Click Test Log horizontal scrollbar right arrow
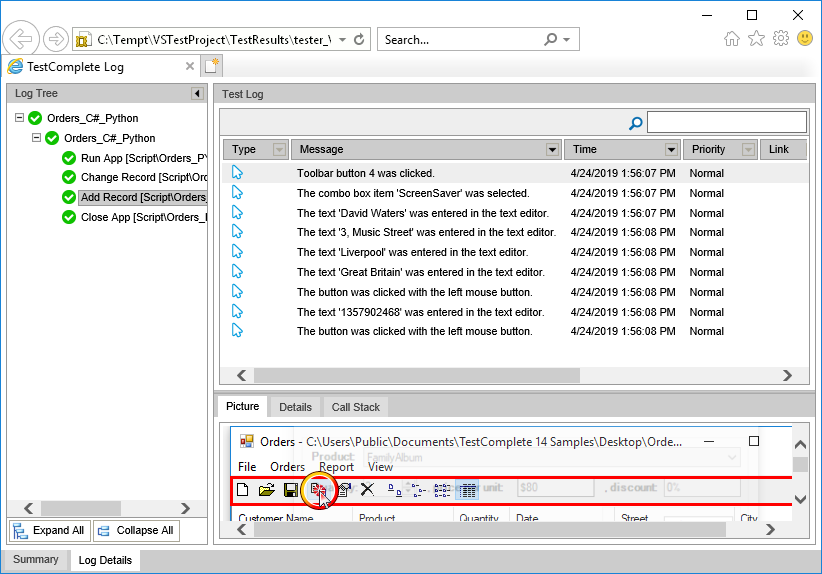822x574 pixels. (787, 375)
